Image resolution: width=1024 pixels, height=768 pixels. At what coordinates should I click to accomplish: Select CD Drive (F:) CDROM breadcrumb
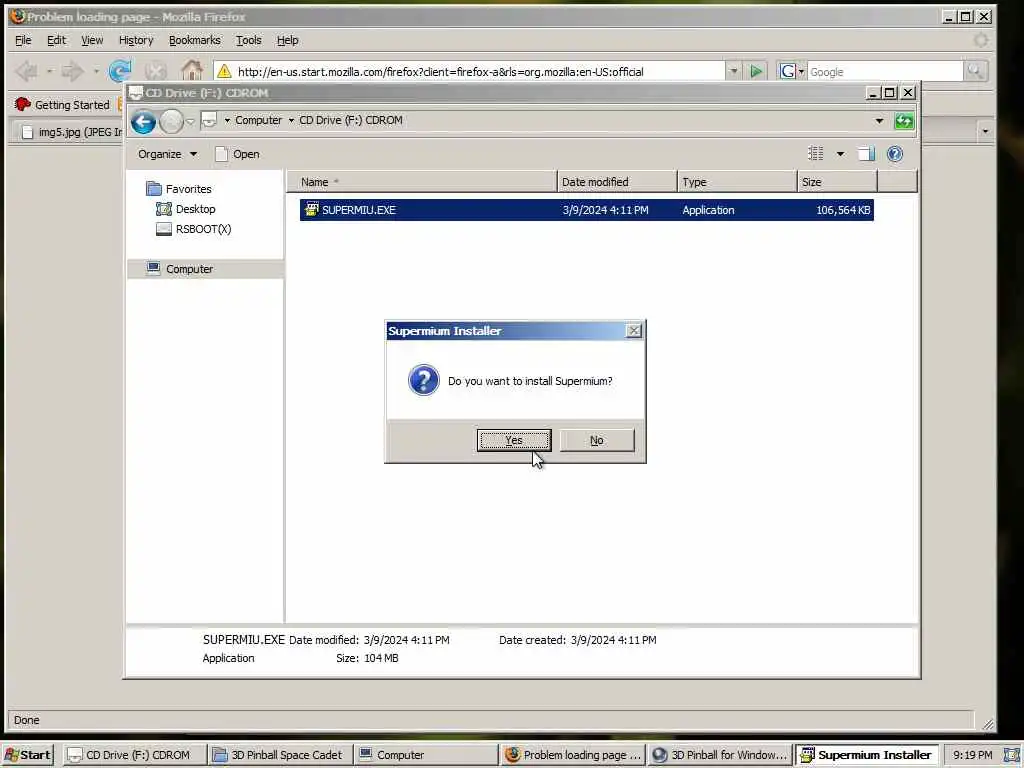pyautogui.click(x=351, y=120)
